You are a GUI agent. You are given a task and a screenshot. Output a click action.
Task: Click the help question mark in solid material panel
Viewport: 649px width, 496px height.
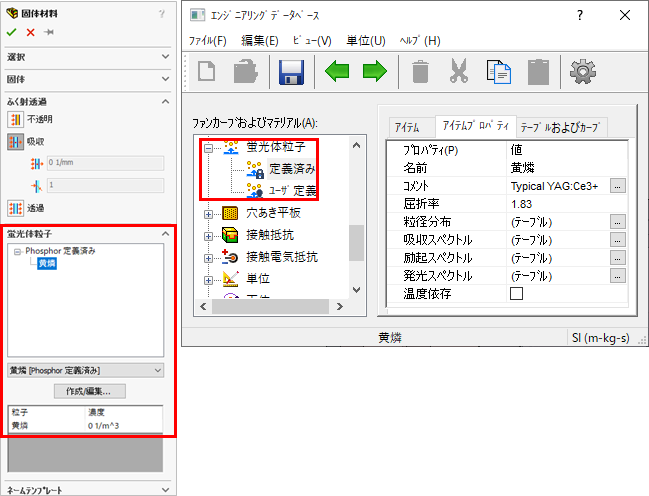tap(162, 14)
